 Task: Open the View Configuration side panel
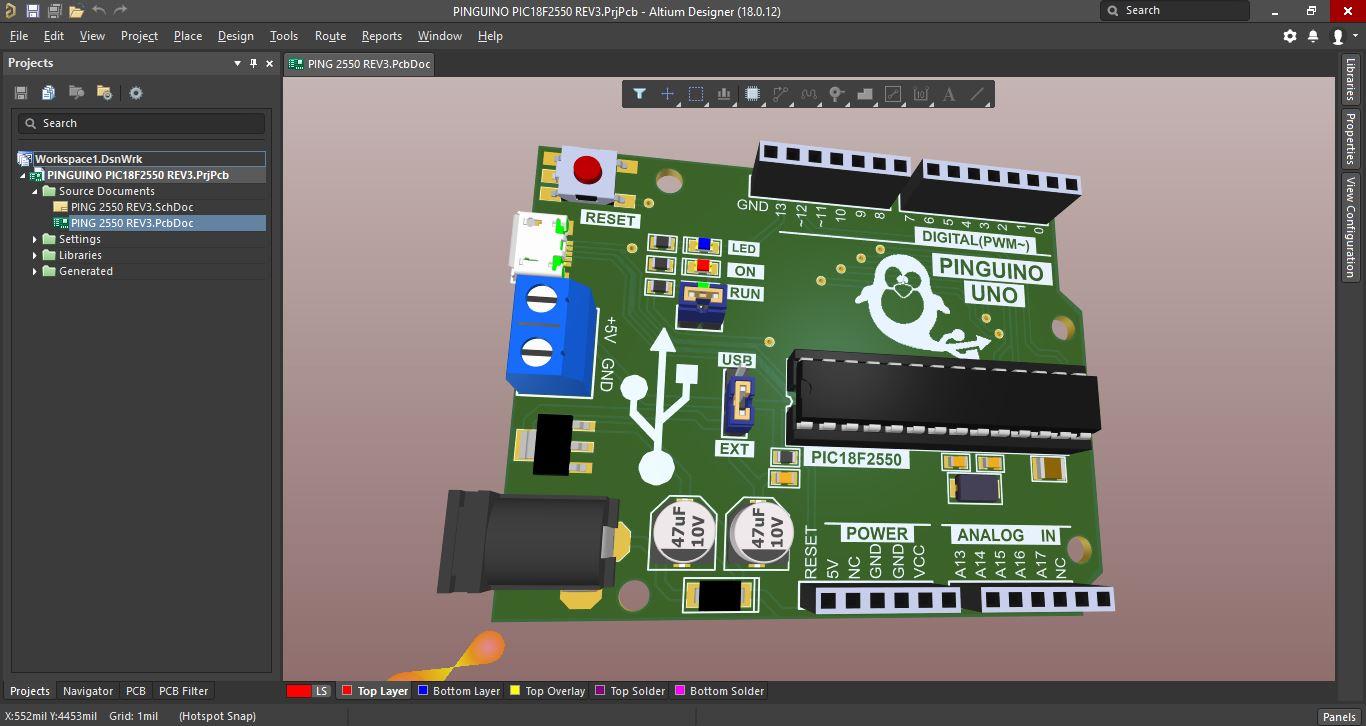pyautogui.click(x=1350, y=227)
